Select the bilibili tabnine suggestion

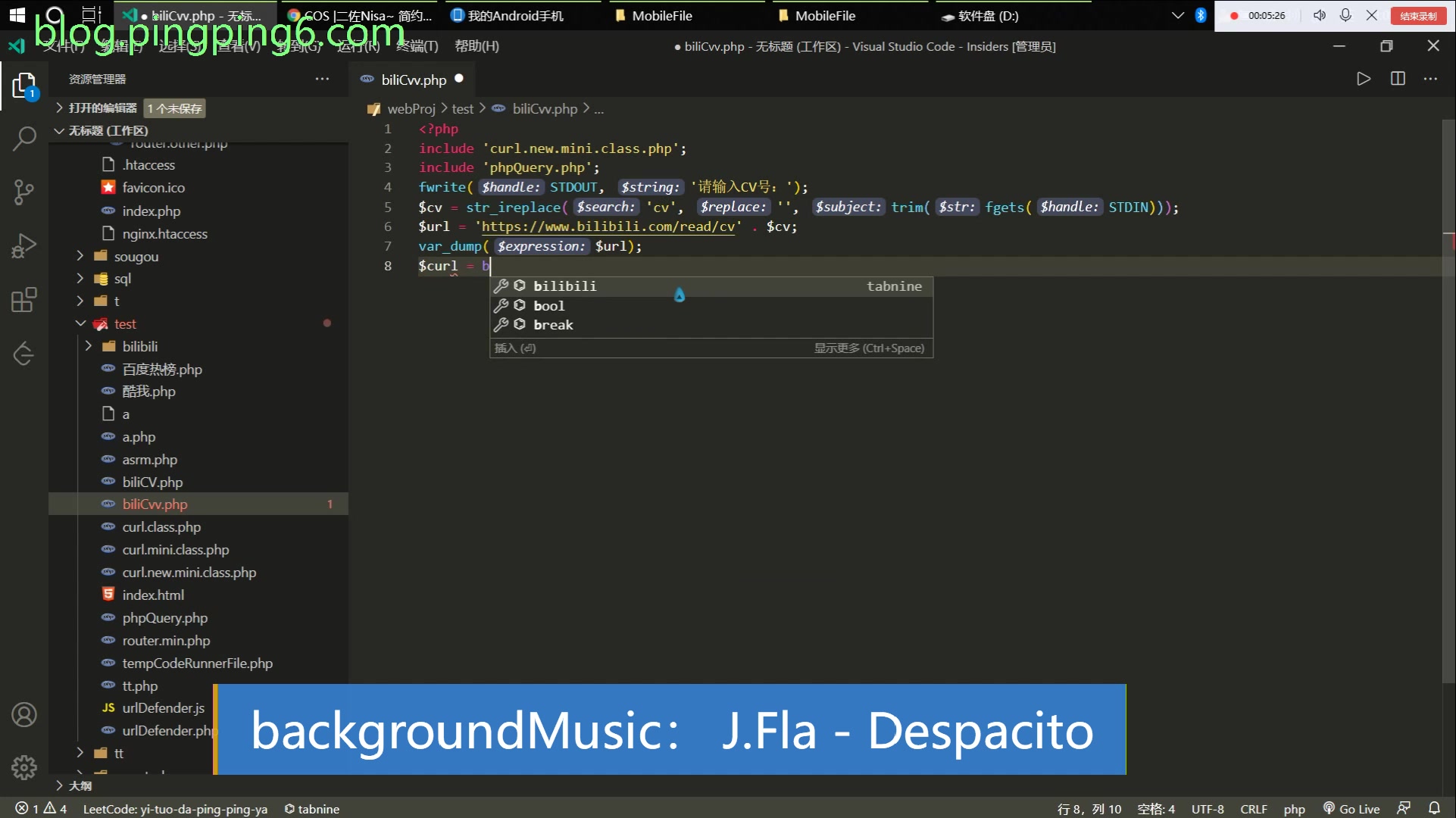(x=564, y=286)
